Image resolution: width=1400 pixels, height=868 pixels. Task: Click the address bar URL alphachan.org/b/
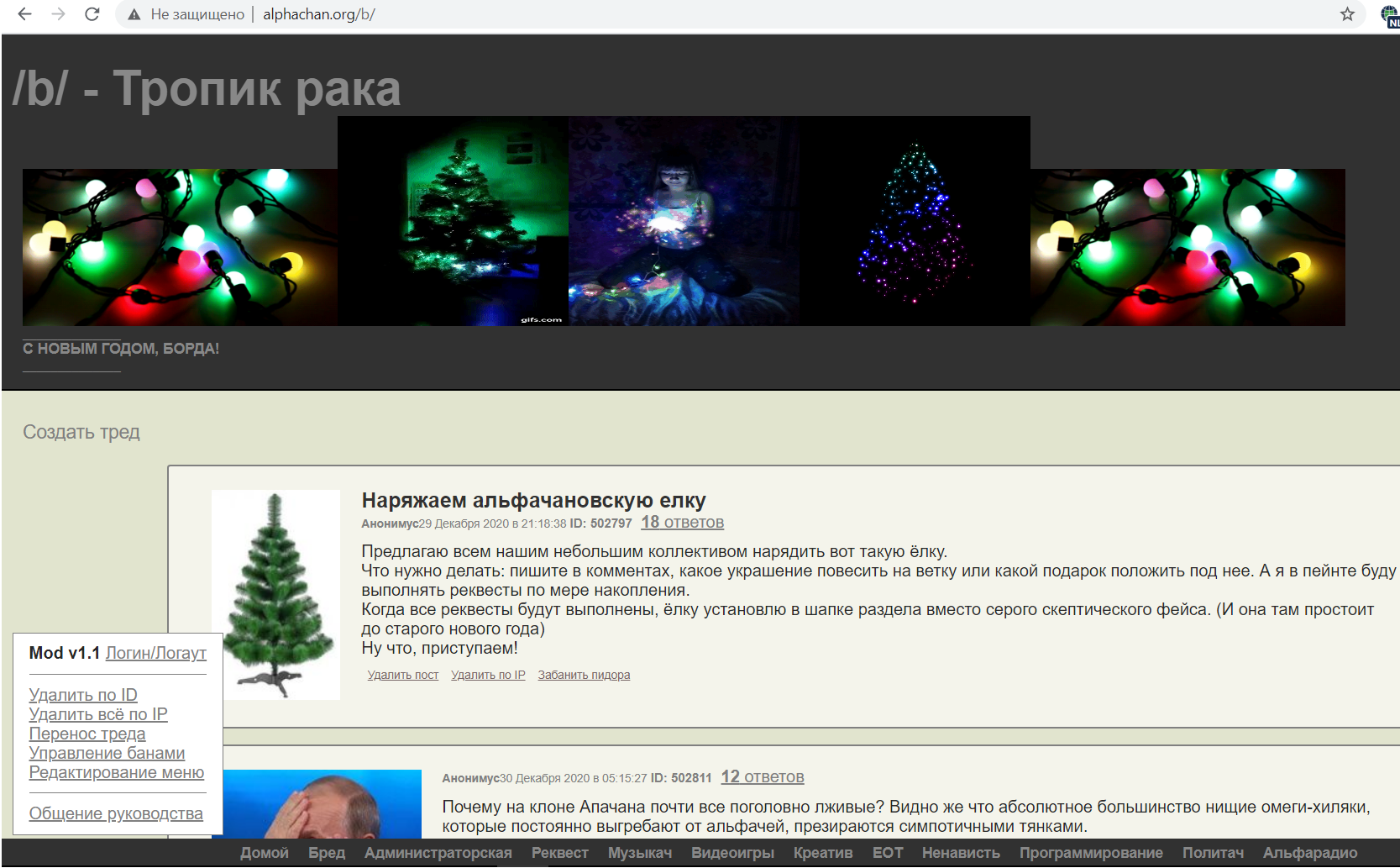[x=318, y=14]
